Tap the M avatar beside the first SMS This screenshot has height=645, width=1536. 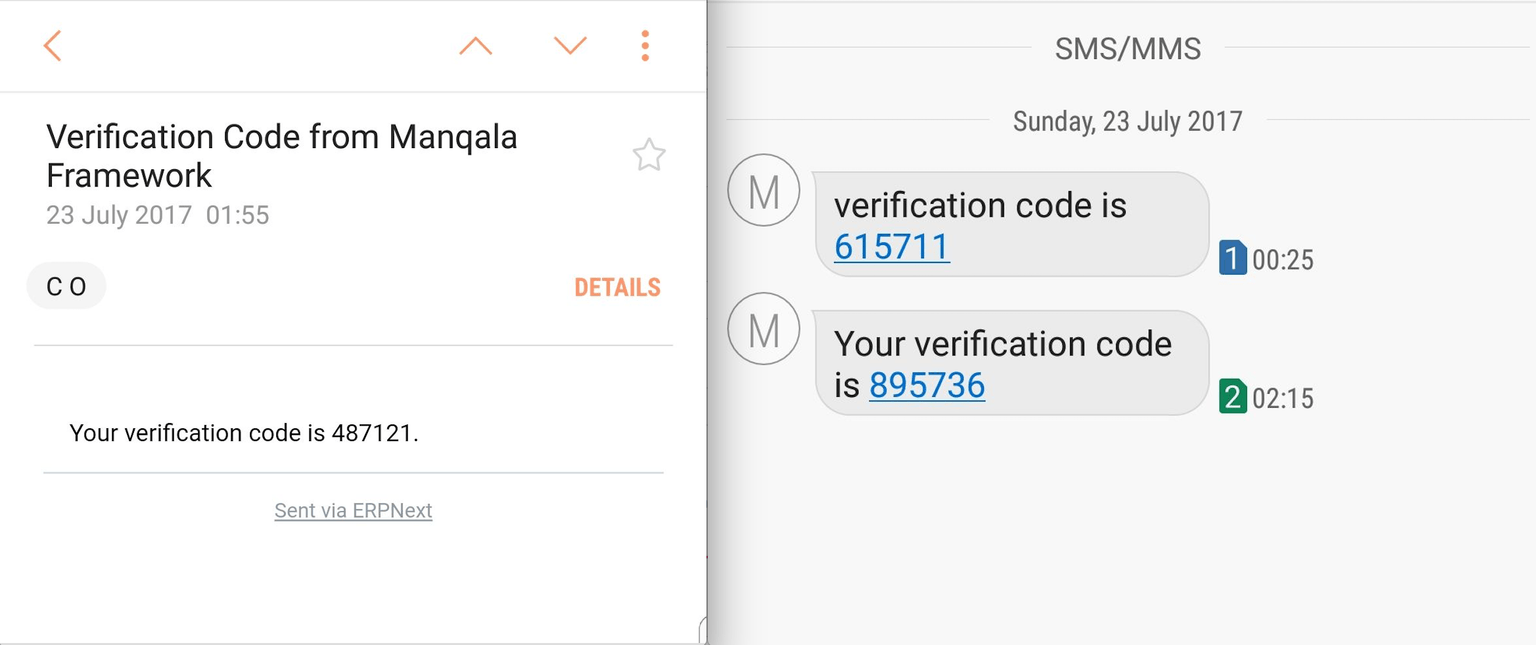click(763, 190)
